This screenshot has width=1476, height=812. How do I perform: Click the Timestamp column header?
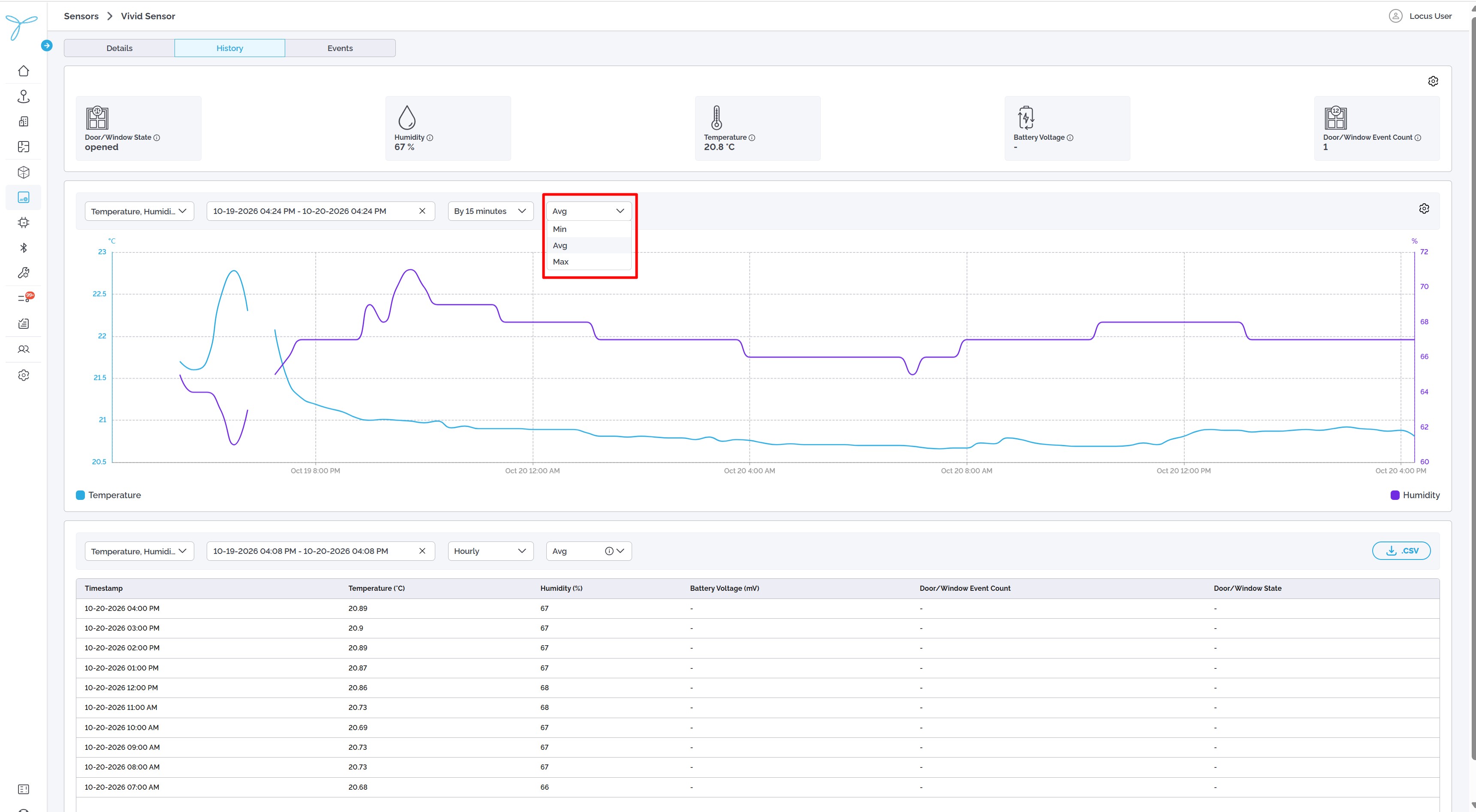click(x=104, y=589)
